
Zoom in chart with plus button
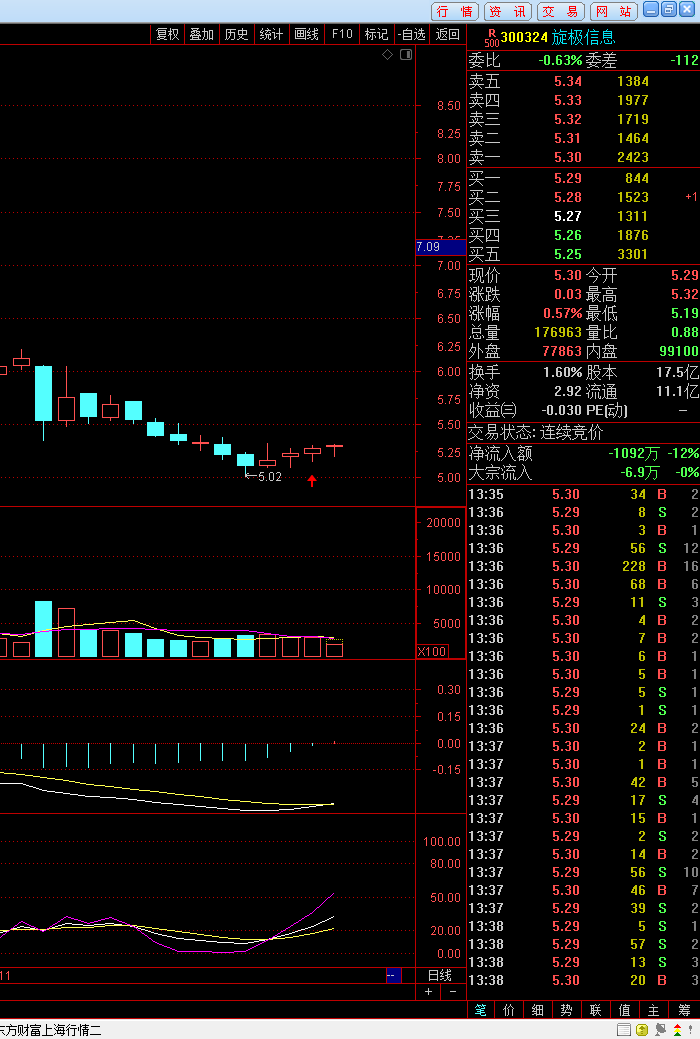pyautogui.click(x=429, y=991)
